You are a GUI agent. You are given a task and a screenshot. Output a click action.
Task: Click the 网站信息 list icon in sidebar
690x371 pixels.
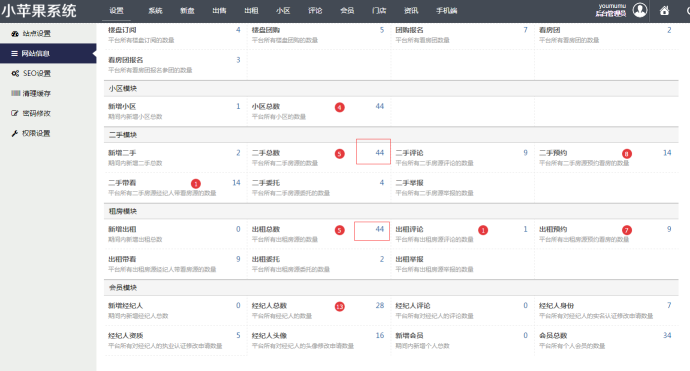15,53
